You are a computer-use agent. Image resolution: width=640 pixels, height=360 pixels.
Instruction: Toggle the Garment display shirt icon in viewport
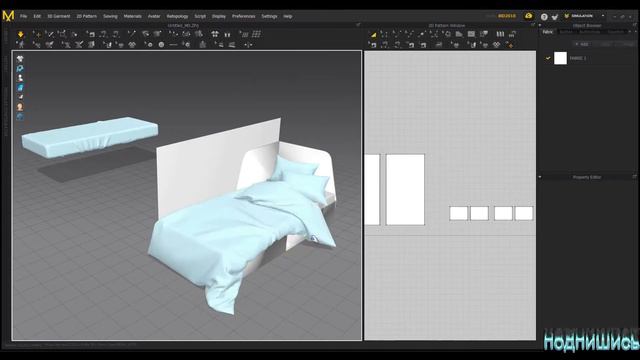(x=20, y=59)
